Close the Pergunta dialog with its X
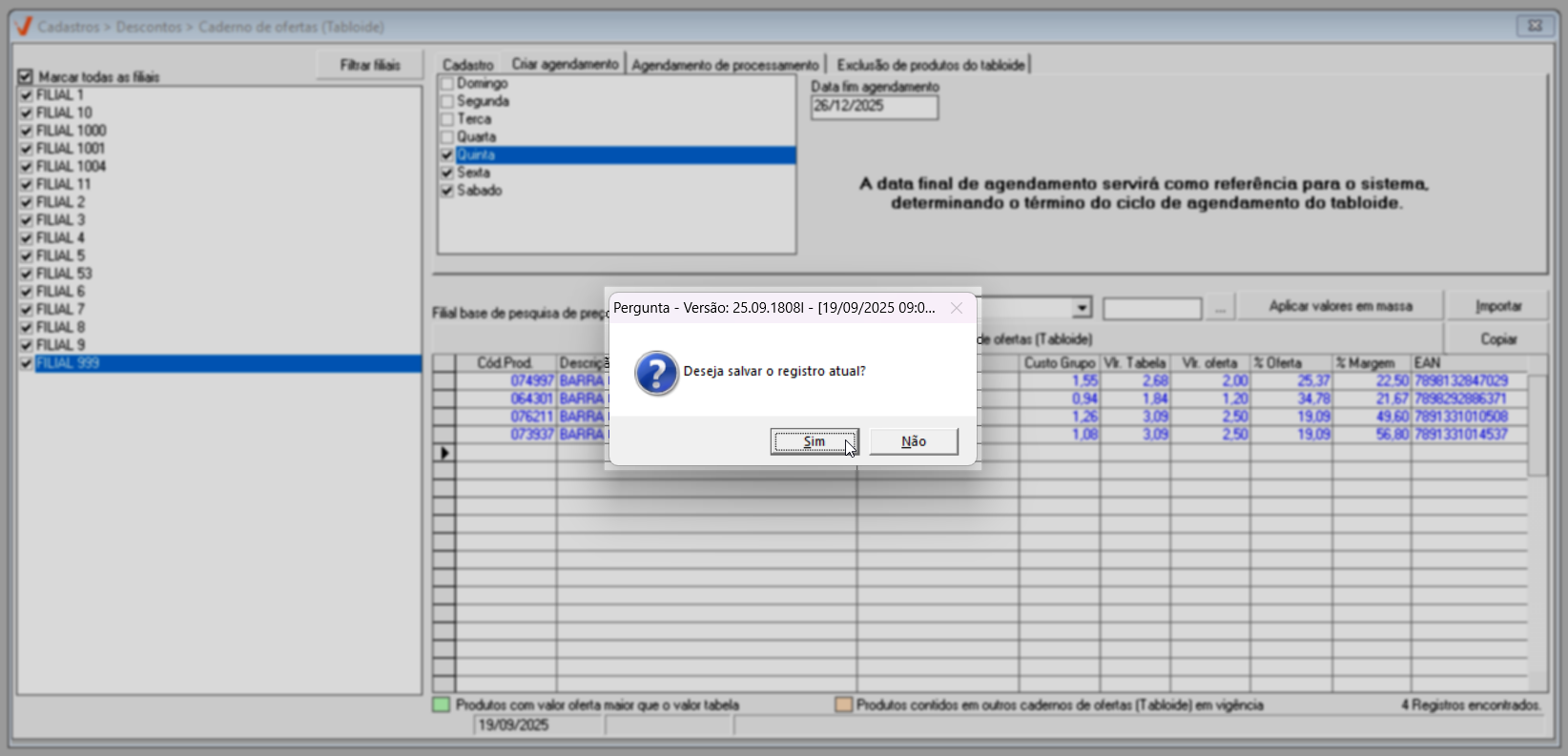 957,308
